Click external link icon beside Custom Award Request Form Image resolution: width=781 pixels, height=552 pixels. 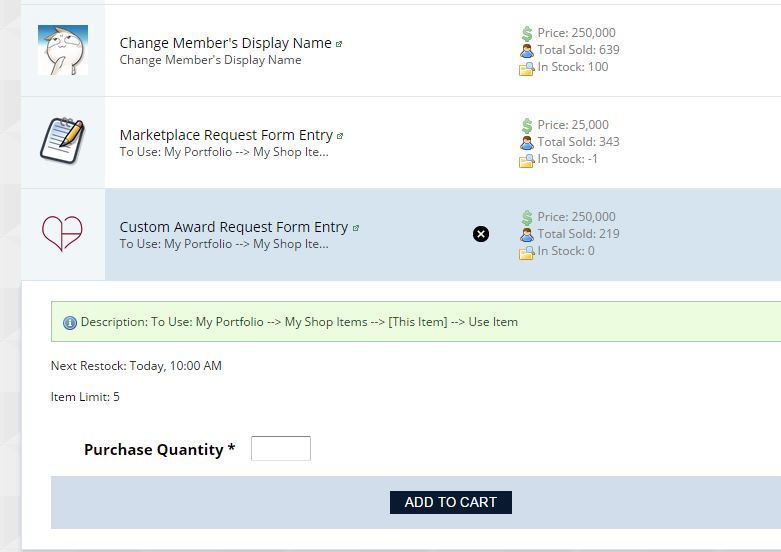click(356, 228)
